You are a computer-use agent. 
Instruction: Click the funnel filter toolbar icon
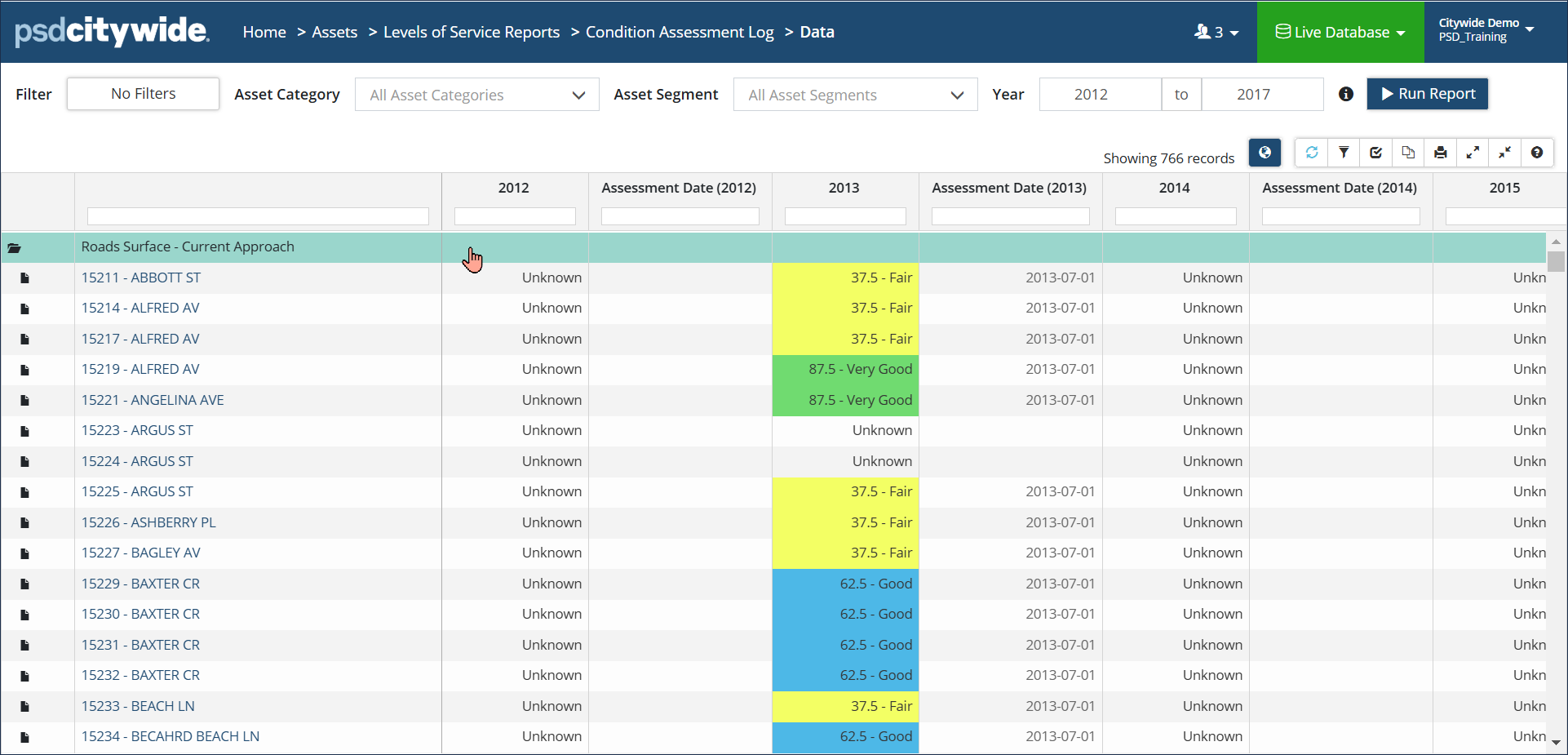(x=1344, y=153)
